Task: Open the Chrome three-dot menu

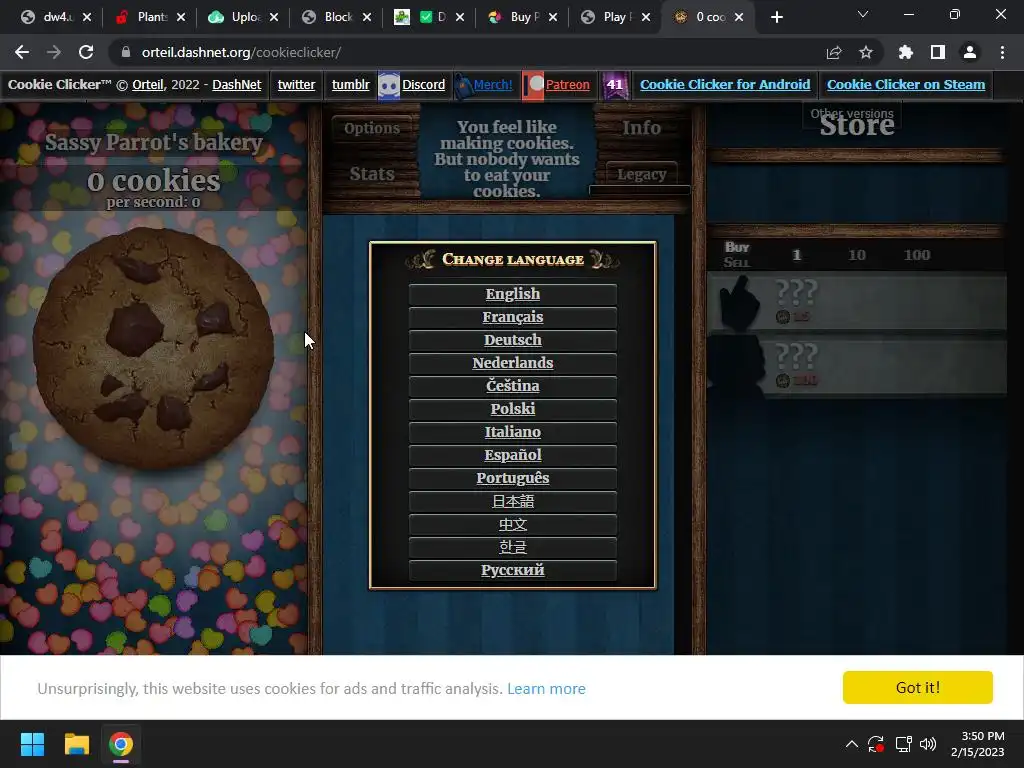Action: coord(1002,52)
